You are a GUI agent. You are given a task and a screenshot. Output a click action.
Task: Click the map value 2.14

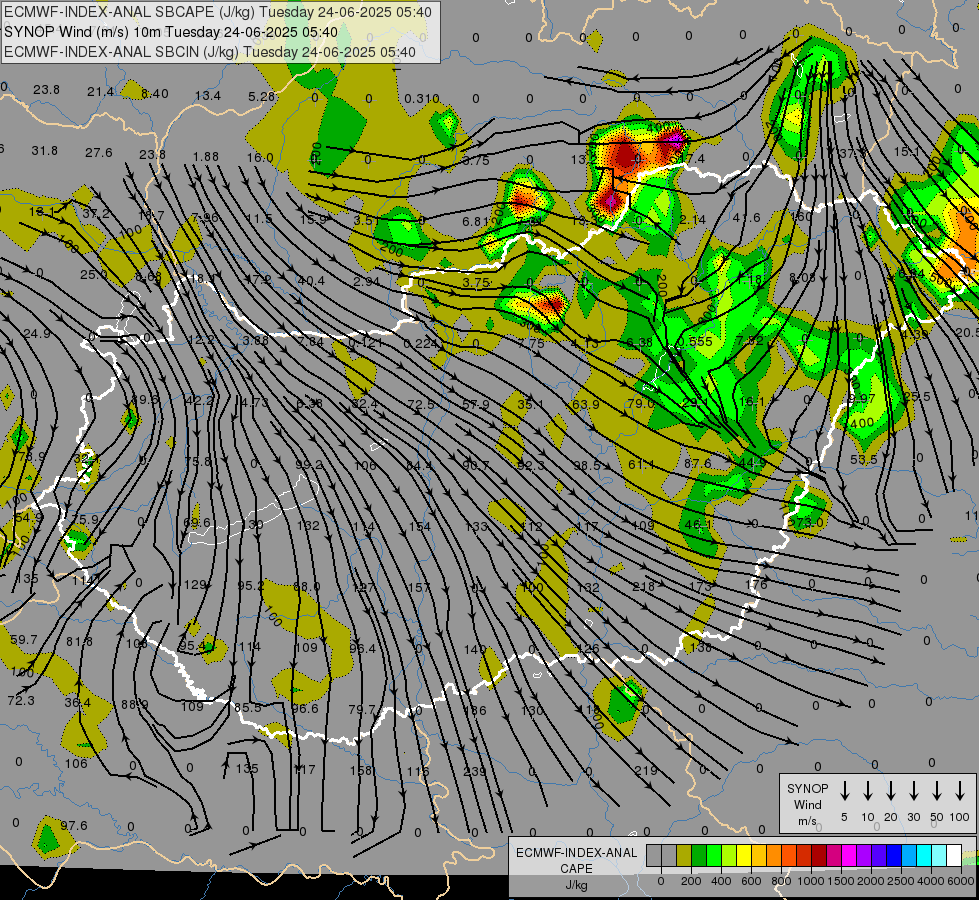click(693, 220)
